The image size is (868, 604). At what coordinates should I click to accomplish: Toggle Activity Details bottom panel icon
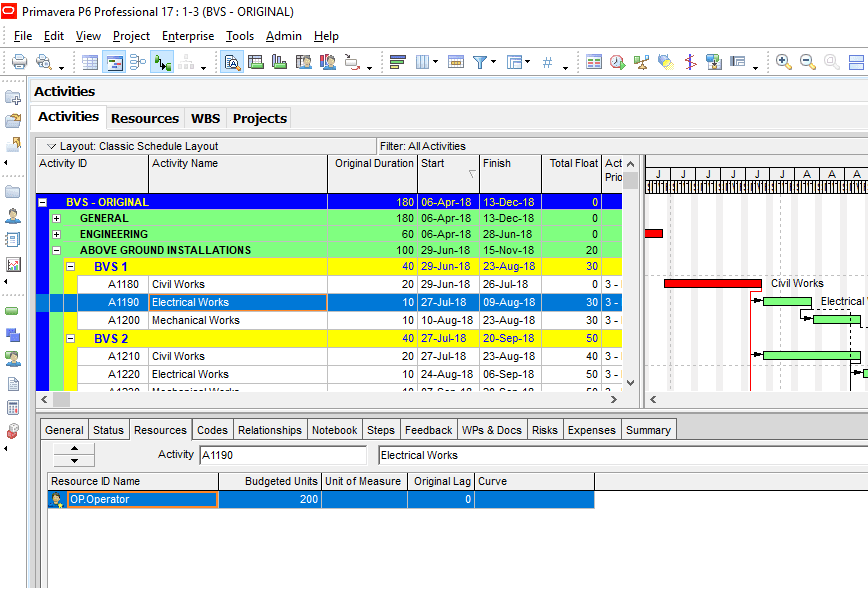[x=232, y=62]
